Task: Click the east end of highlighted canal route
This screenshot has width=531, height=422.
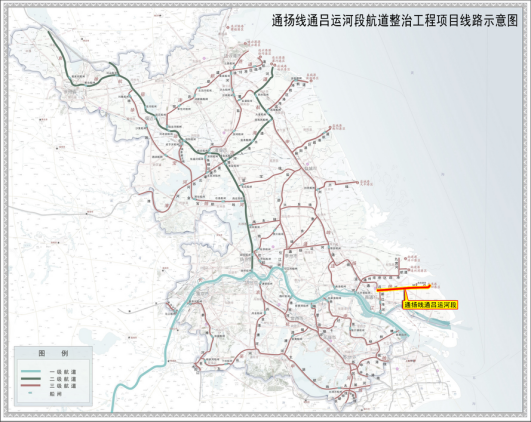Action: (429, 286)
